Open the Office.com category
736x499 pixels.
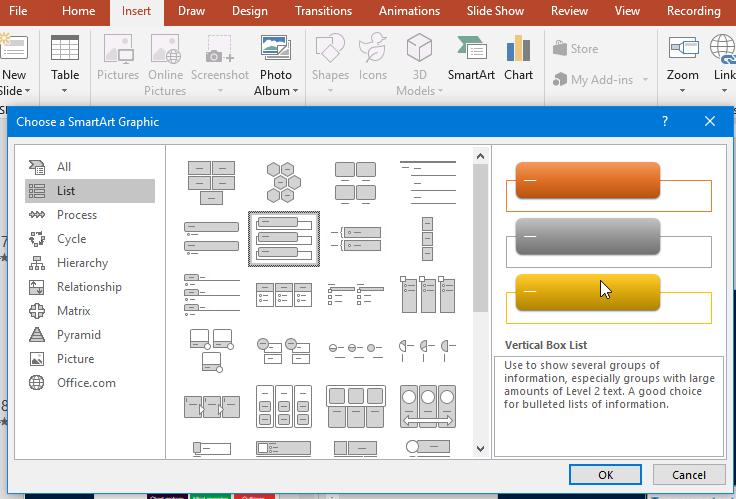click(x=90, y=382)
